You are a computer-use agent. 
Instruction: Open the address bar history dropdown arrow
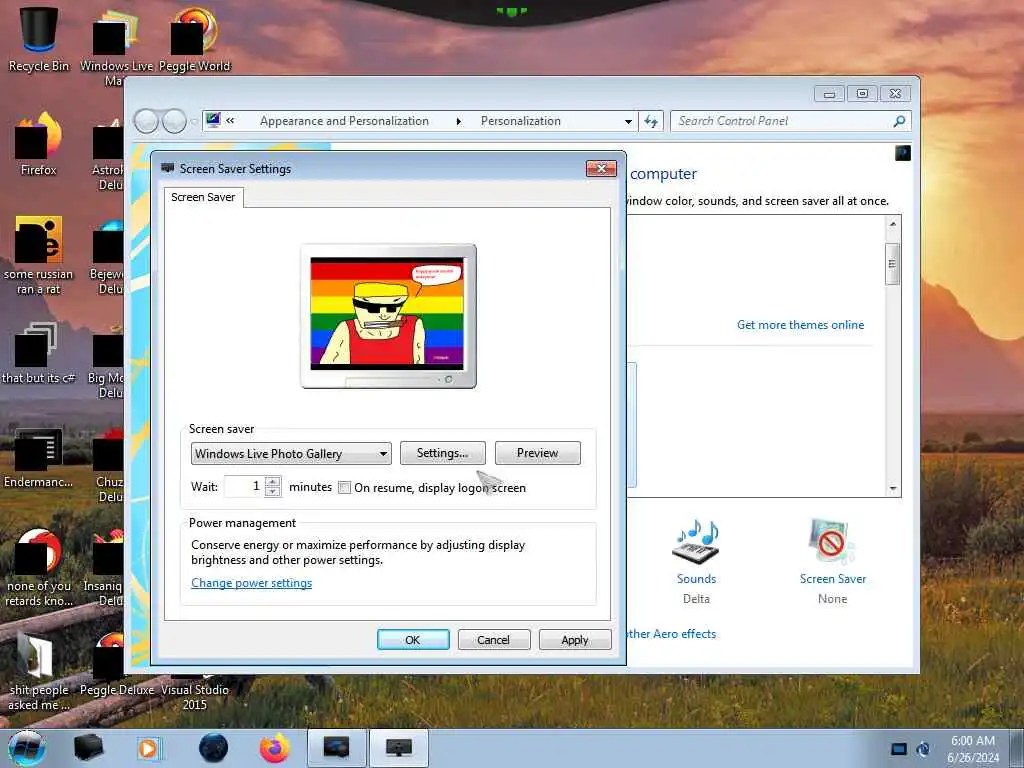(x=628, y=121)
